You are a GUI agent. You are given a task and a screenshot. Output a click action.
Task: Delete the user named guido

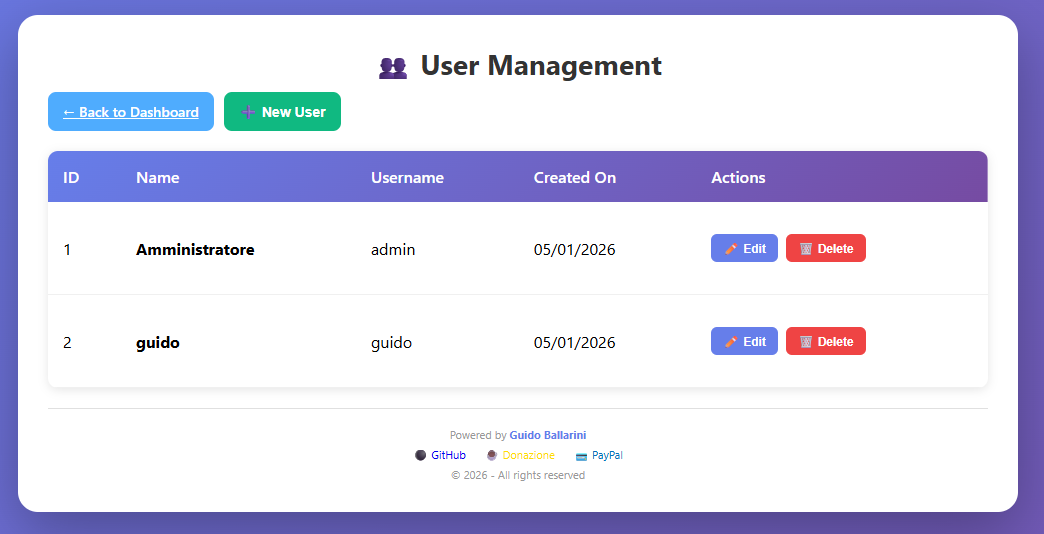click(826, 342)
